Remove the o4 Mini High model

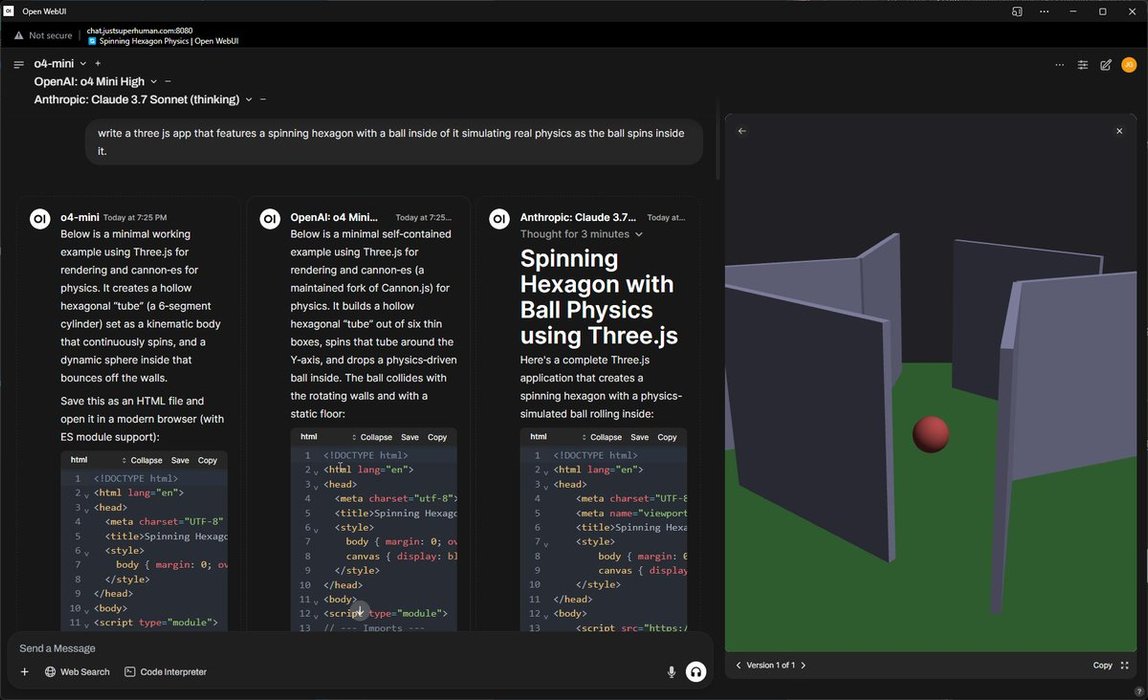168,81
